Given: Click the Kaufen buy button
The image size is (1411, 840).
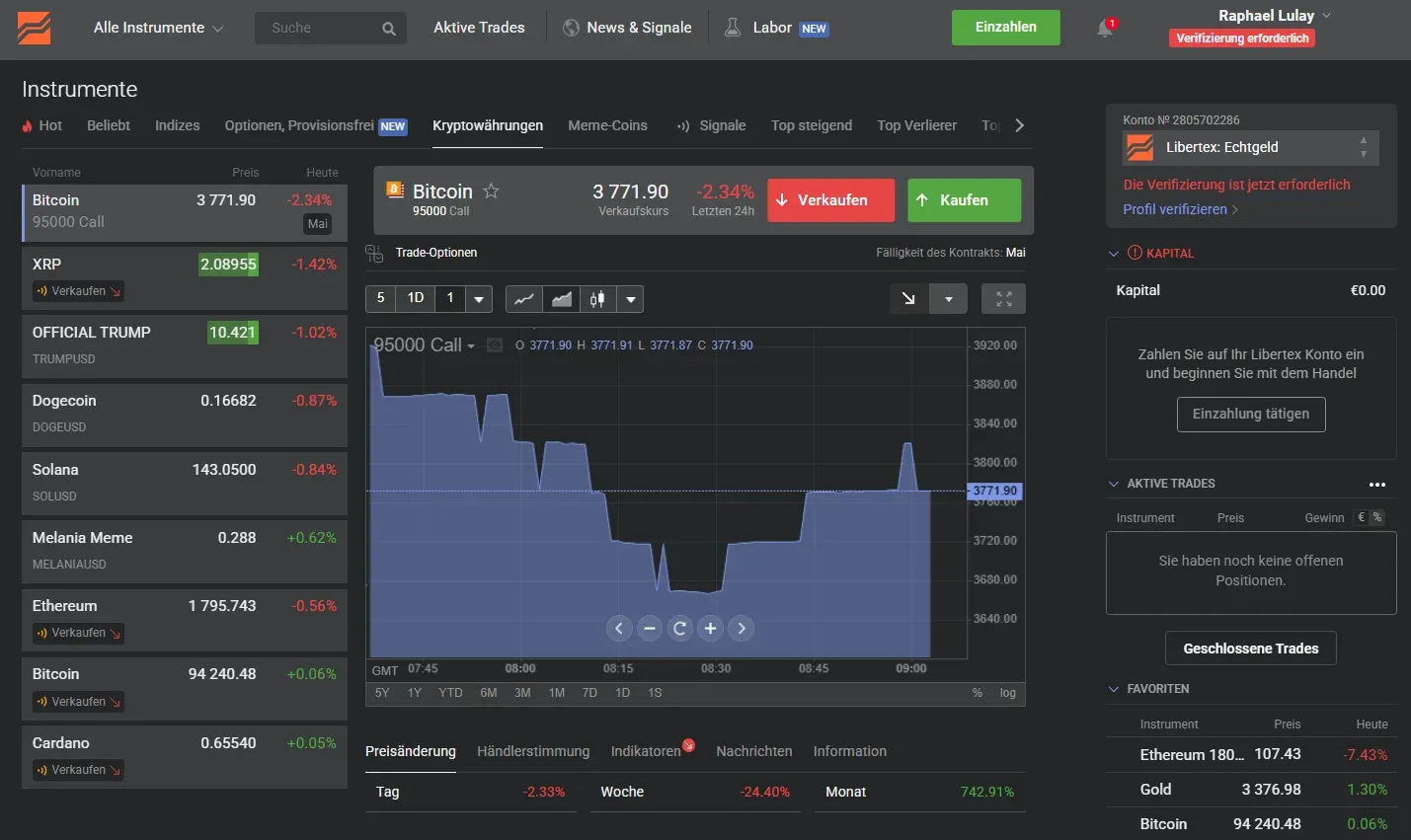Looking at the screenshot, I should [x=964, y=200].
